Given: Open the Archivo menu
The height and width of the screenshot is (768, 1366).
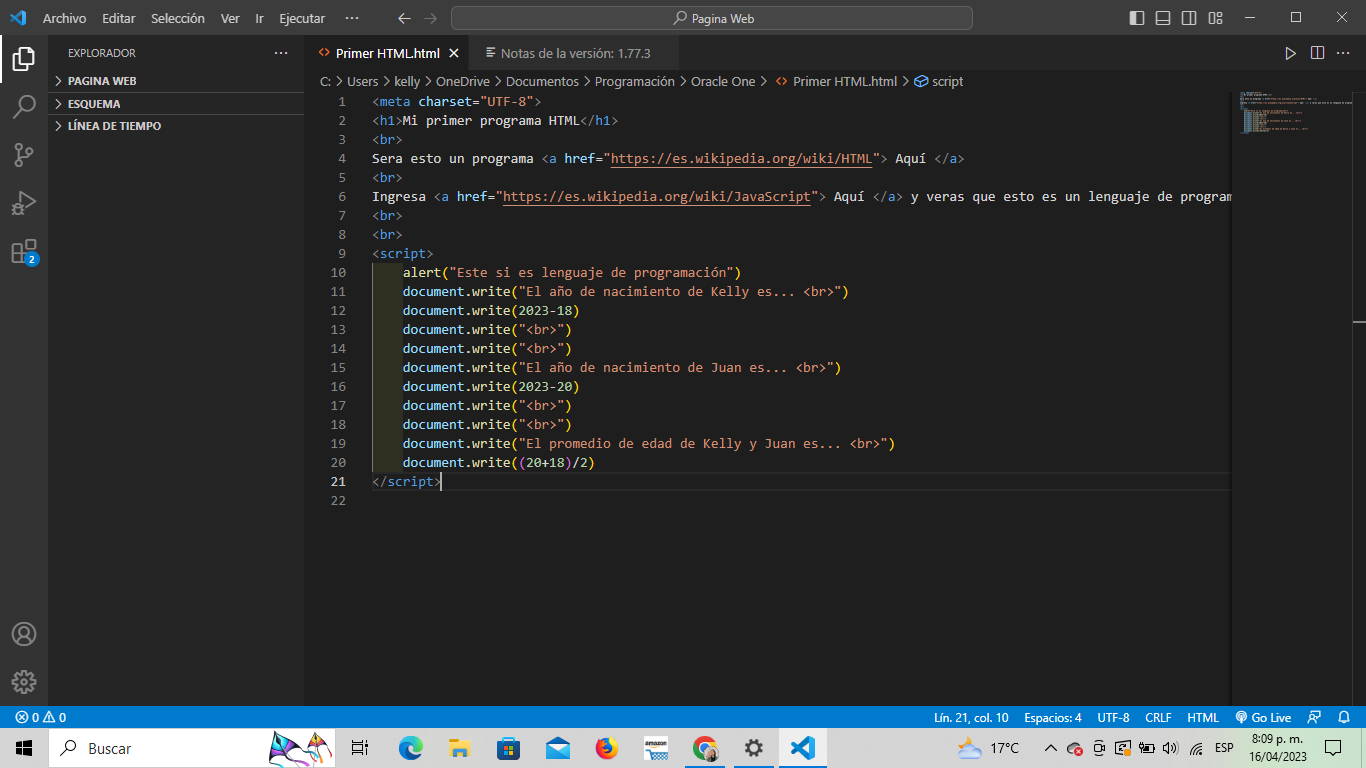Looking at the screenshot, I should (64, 18).
